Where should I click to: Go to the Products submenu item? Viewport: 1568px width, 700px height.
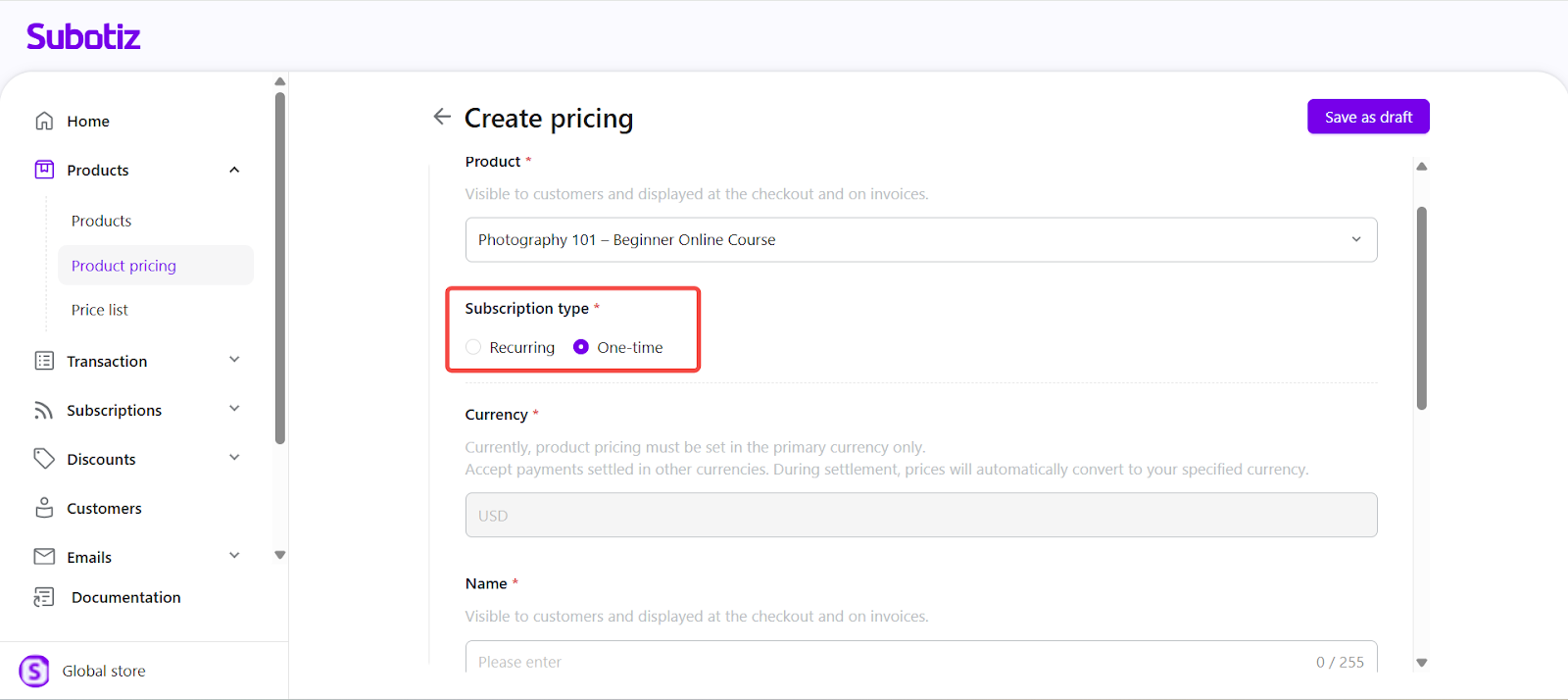coord(101,221)
